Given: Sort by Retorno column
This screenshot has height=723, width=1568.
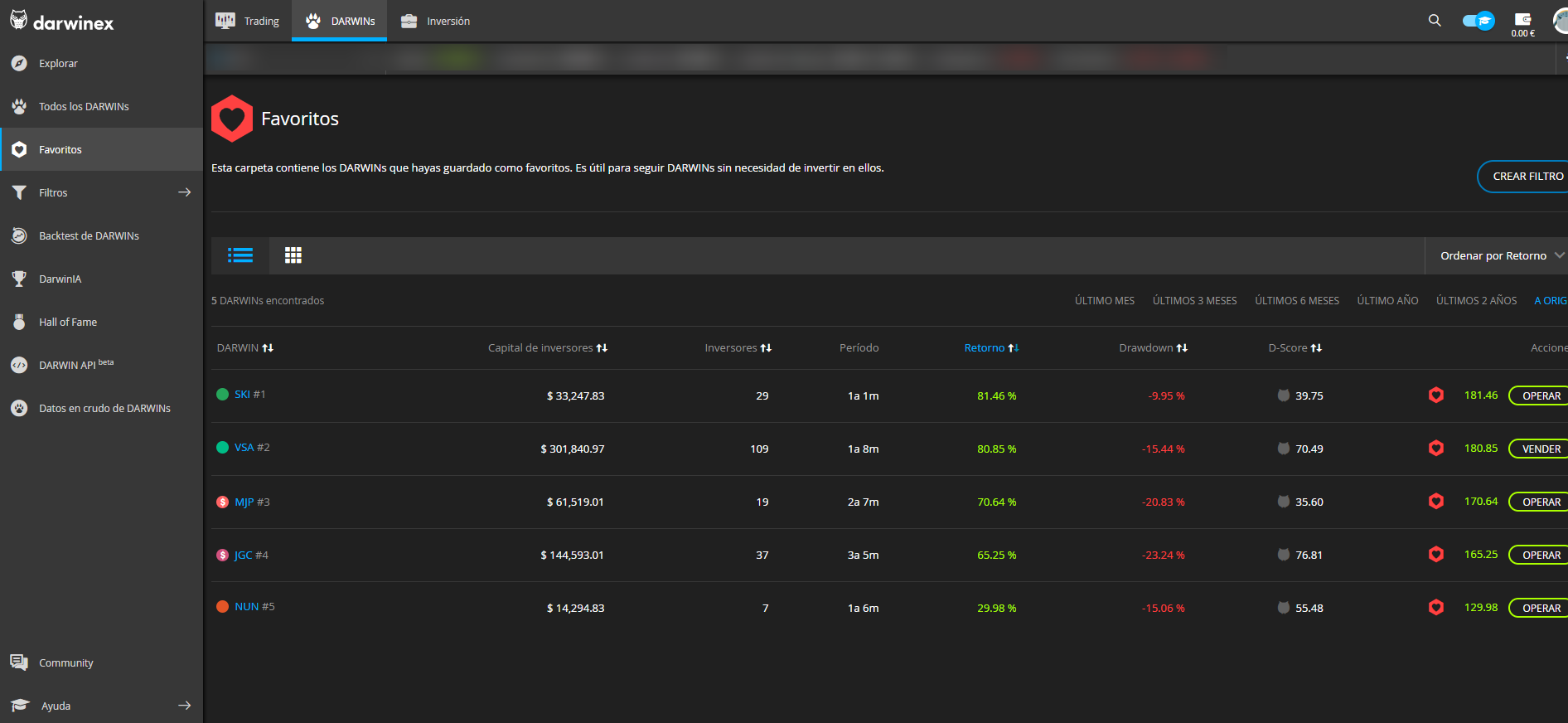Looking at the screenshot, I should click(x=991, y=348).
